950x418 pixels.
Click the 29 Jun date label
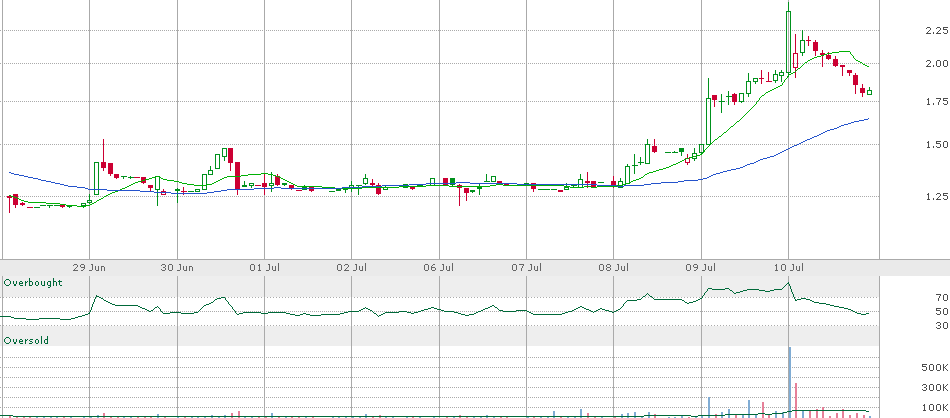[90, 268]
